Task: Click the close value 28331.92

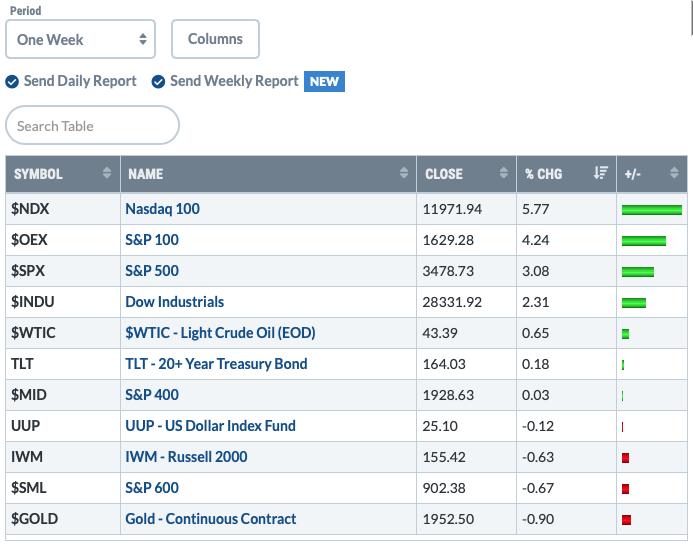Action: tap(452, 302)
